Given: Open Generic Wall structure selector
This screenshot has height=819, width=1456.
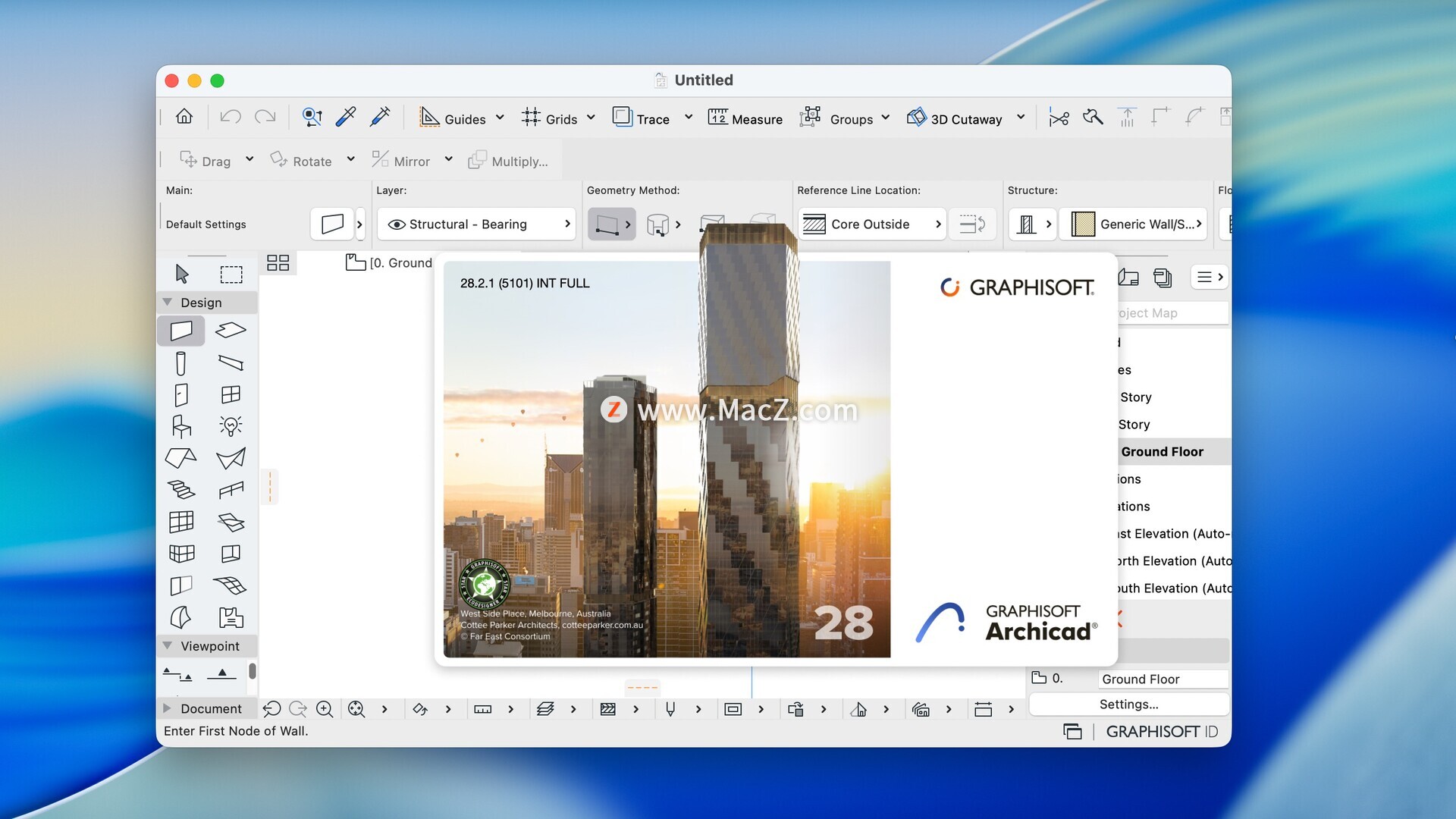Looking at the screenshot, I should 1133,224.
